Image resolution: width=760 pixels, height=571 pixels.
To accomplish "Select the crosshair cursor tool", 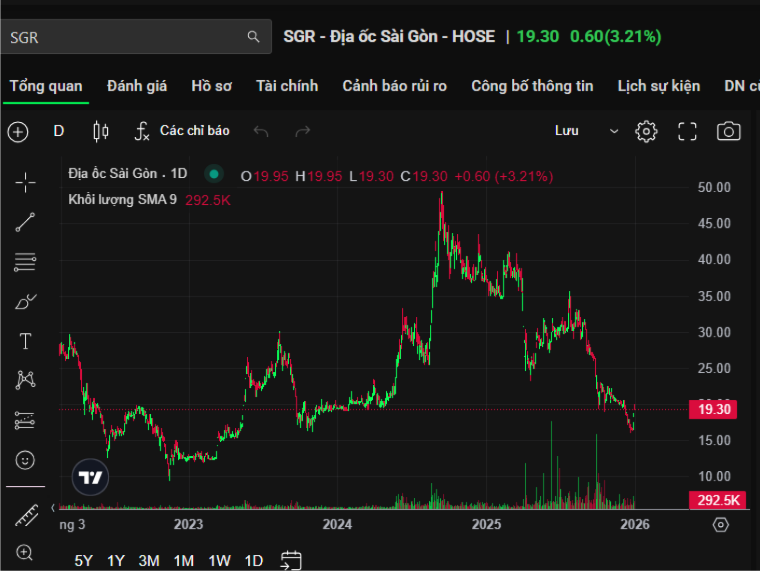I will click(25, 182).
